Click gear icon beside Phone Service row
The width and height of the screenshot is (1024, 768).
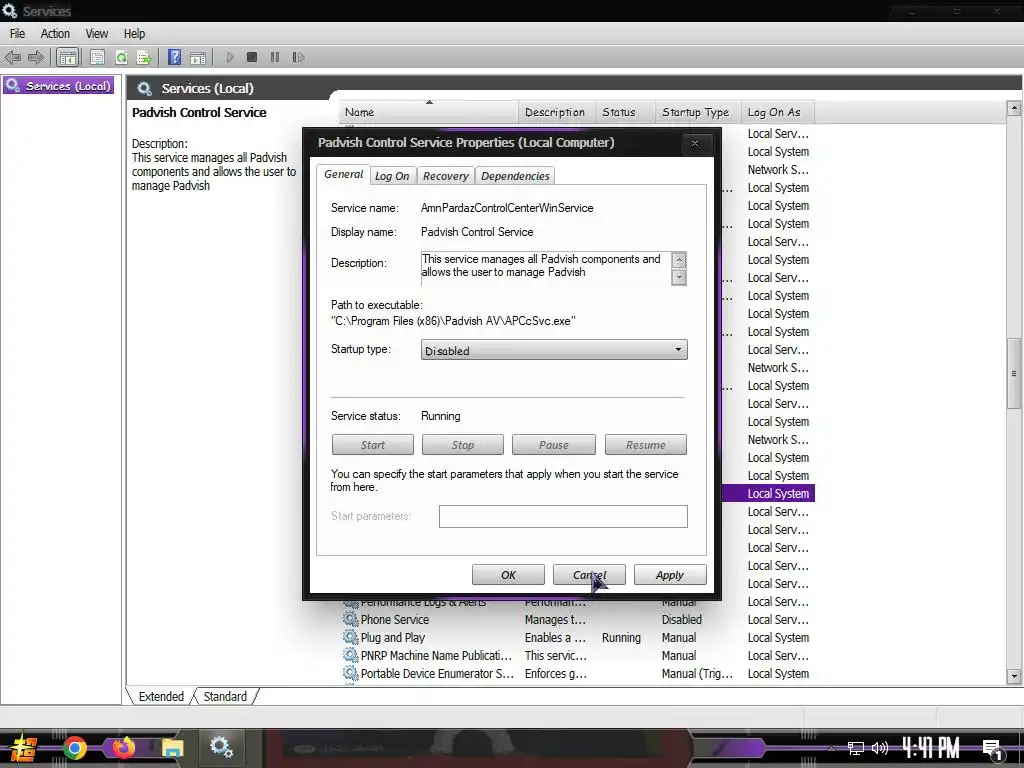(x=351, y=619)
